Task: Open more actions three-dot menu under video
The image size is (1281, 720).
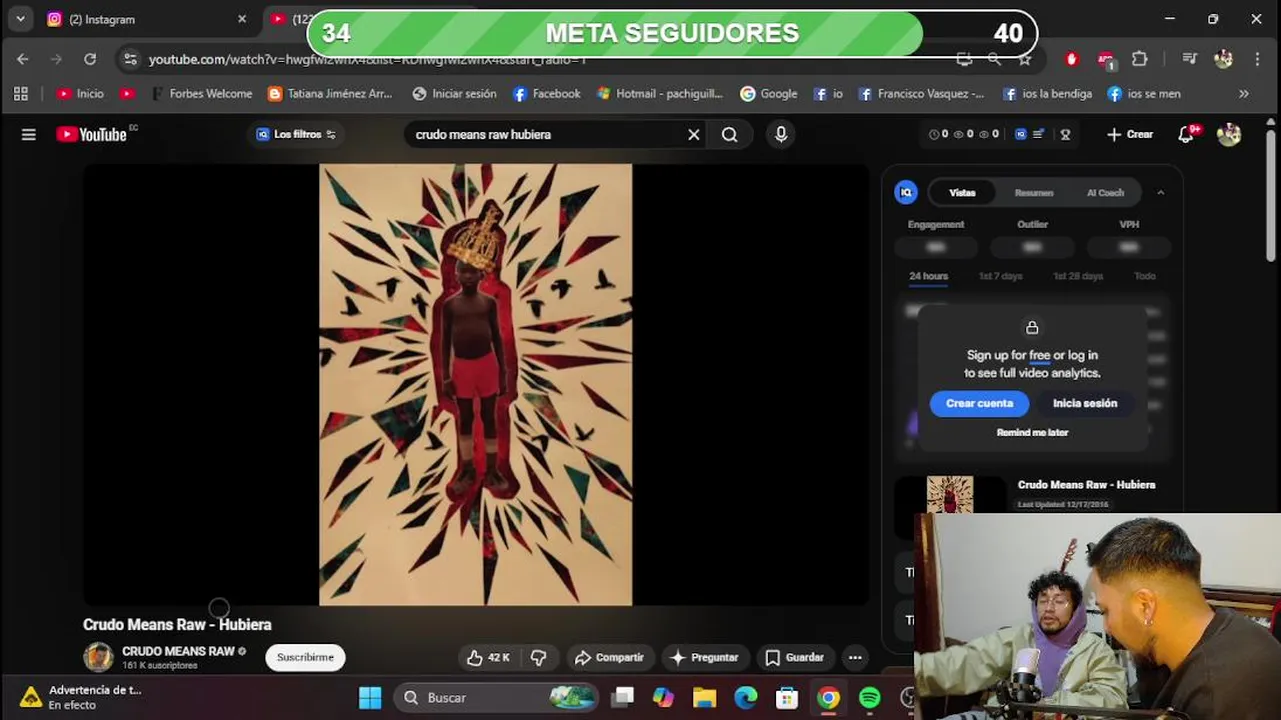Action: pyautogui.click(x=854, y=657)
